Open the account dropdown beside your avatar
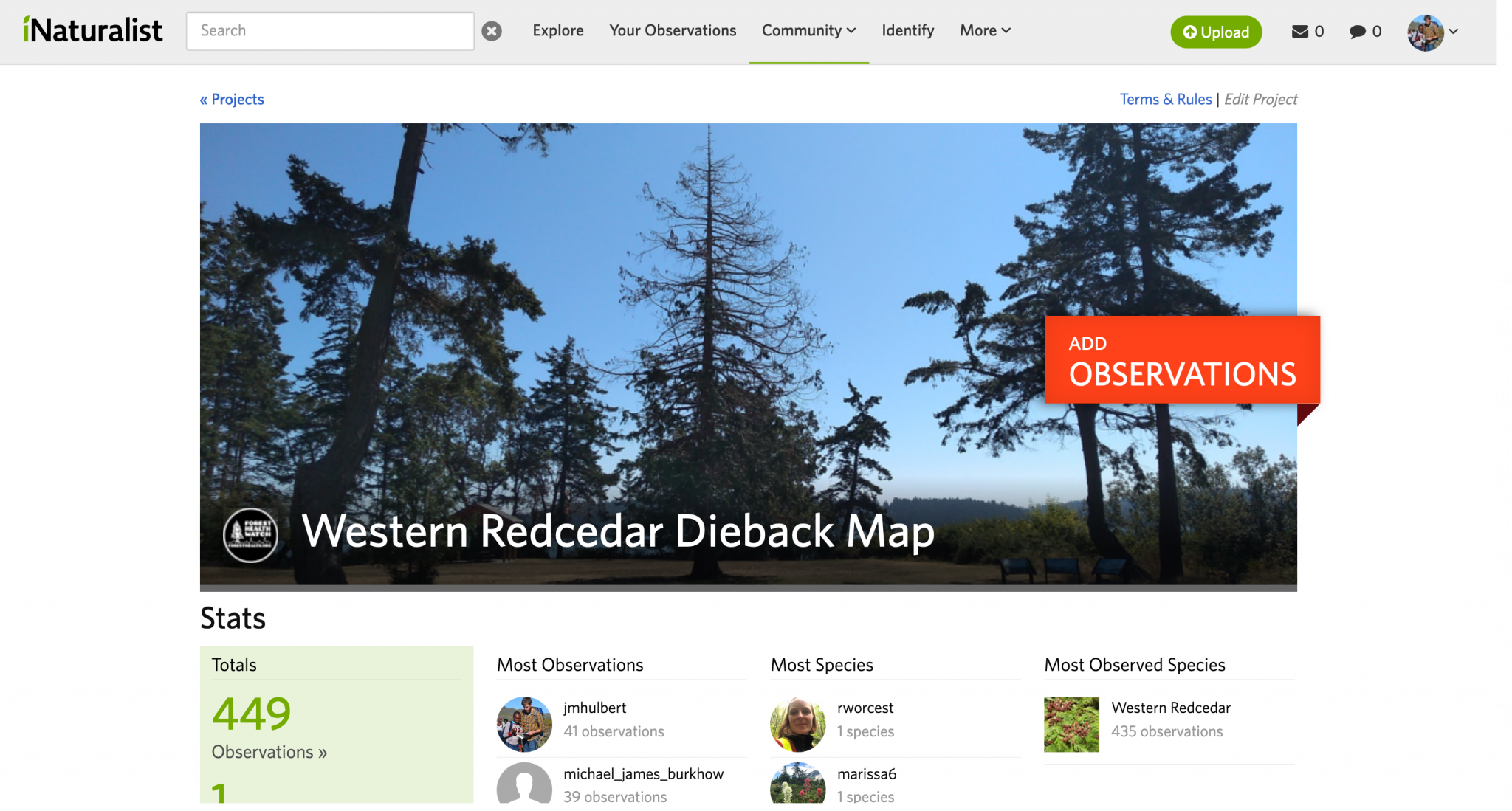 1453,32
